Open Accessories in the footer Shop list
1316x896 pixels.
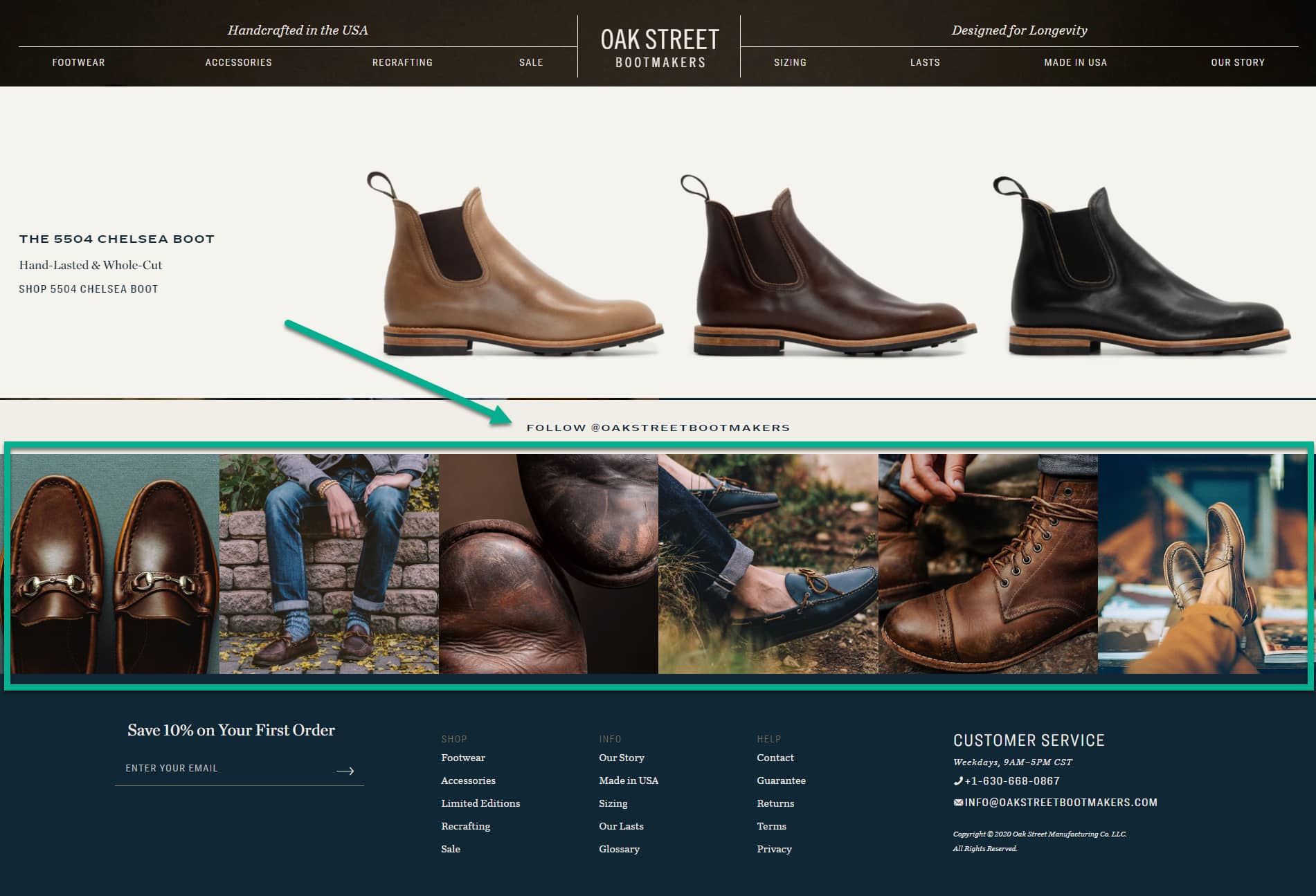coord(468,780)
